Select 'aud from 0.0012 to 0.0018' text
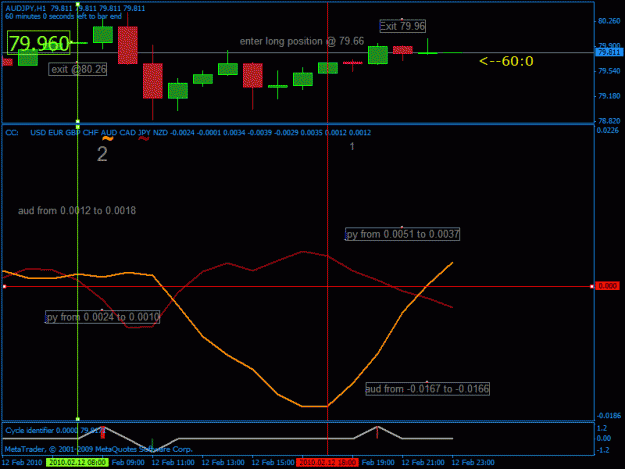The width and height of the screenshot is (625, 469). tap(77, 210)
